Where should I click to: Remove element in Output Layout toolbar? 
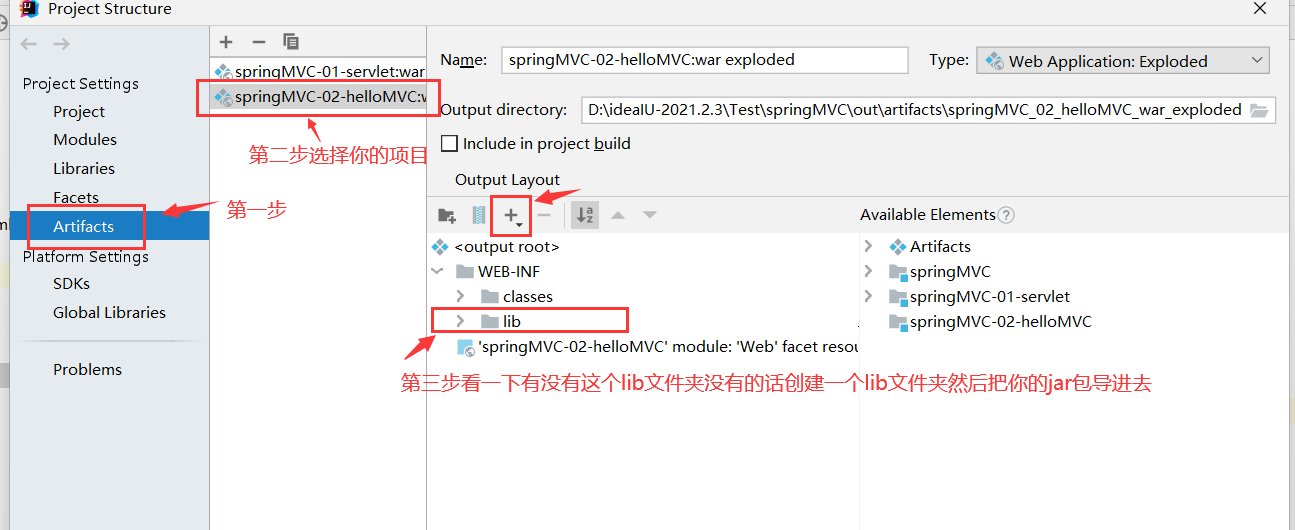544,215
